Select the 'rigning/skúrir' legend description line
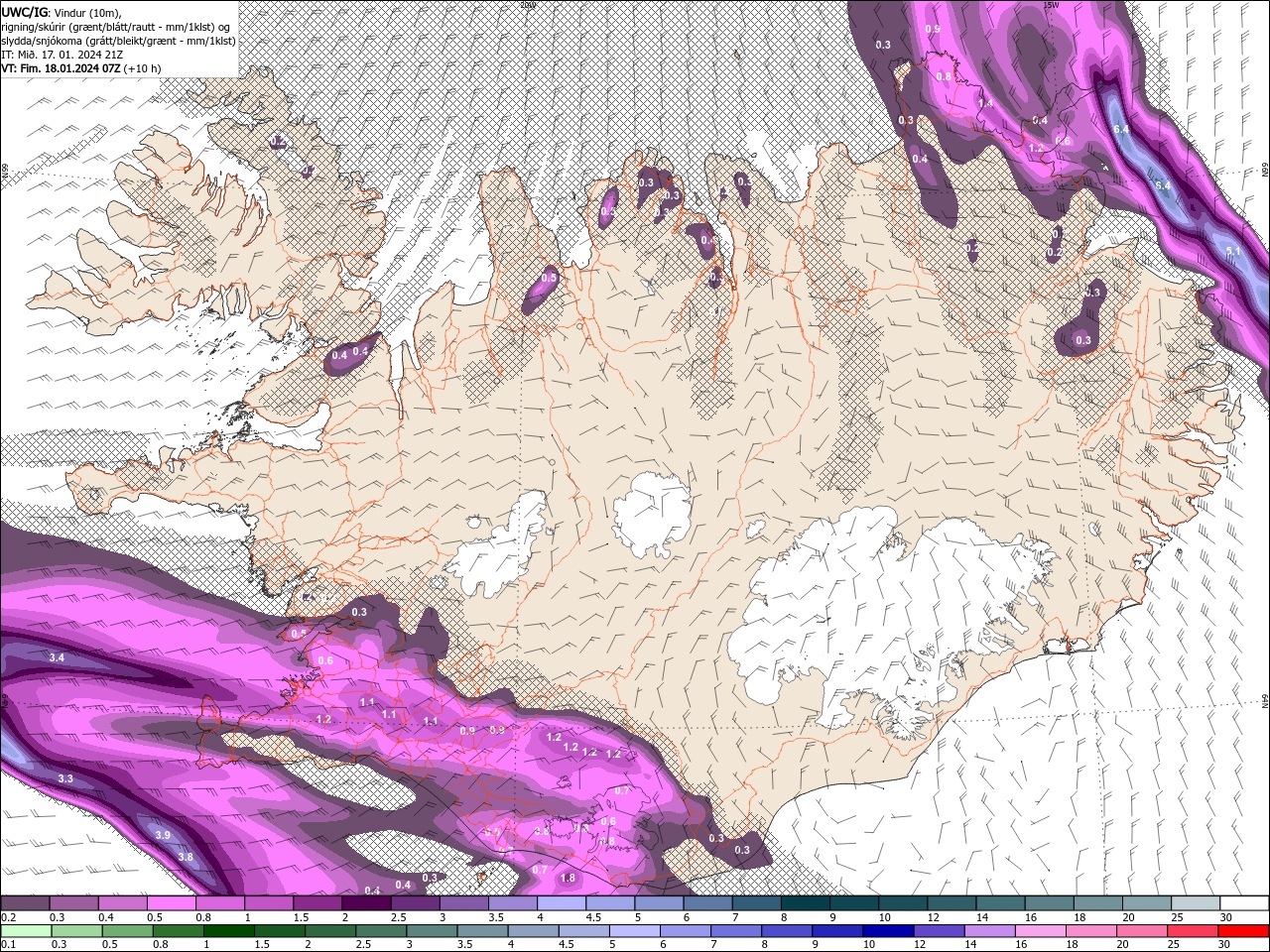 (x=117, y=27)
